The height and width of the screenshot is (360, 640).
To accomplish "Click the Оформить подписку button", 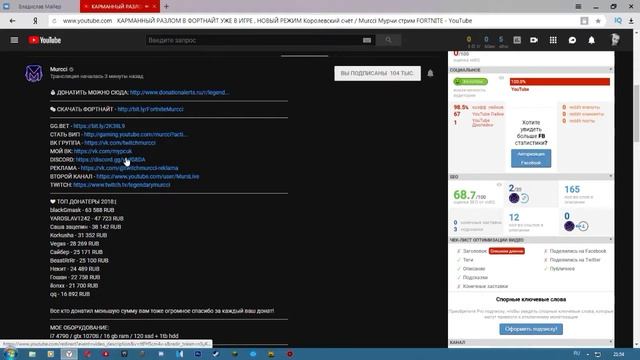I will pos(531,329).
